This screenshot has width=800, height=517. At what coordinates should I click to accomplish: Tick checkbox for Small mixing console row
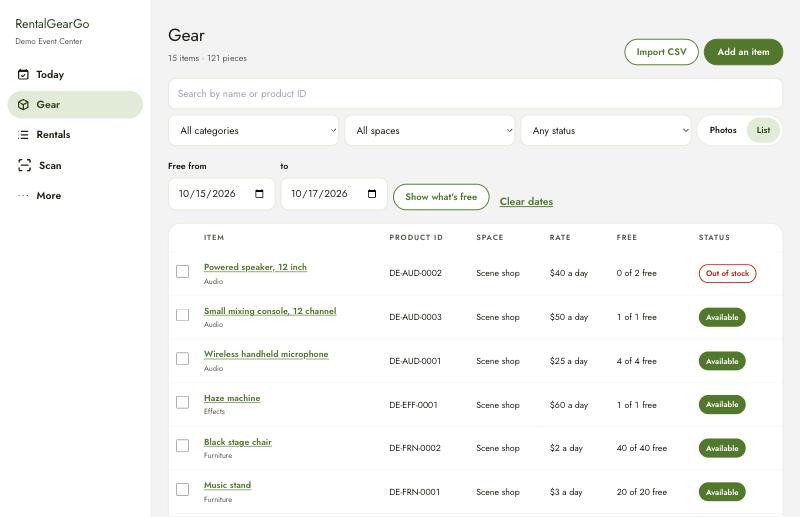pyautogui.click(x=182, y=315)
